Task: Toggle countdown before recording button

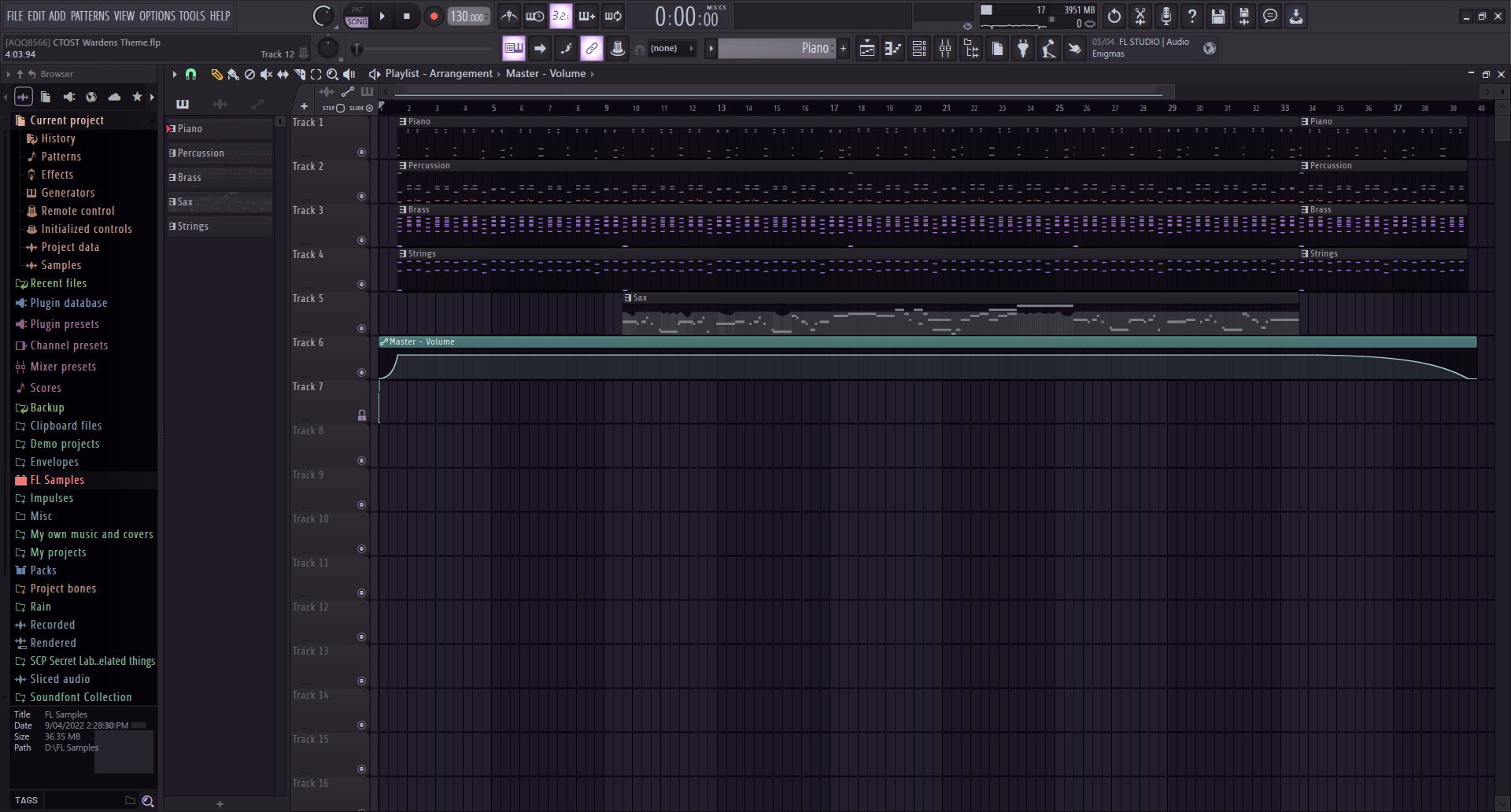Action: tap(561, 16)
